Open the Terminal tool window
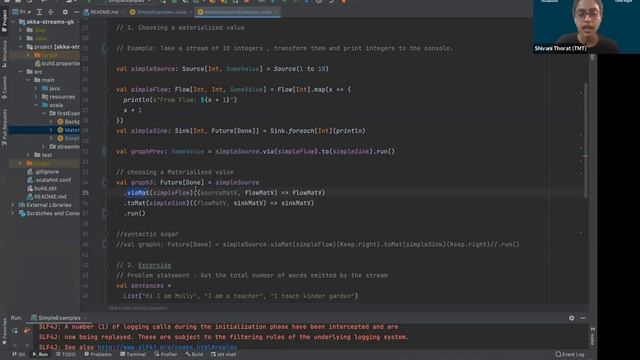640x360 pixels. (133, 354)
